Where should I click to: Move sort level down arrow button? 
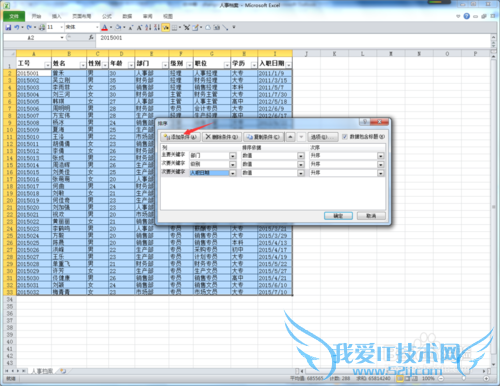(x=301, y=137)
